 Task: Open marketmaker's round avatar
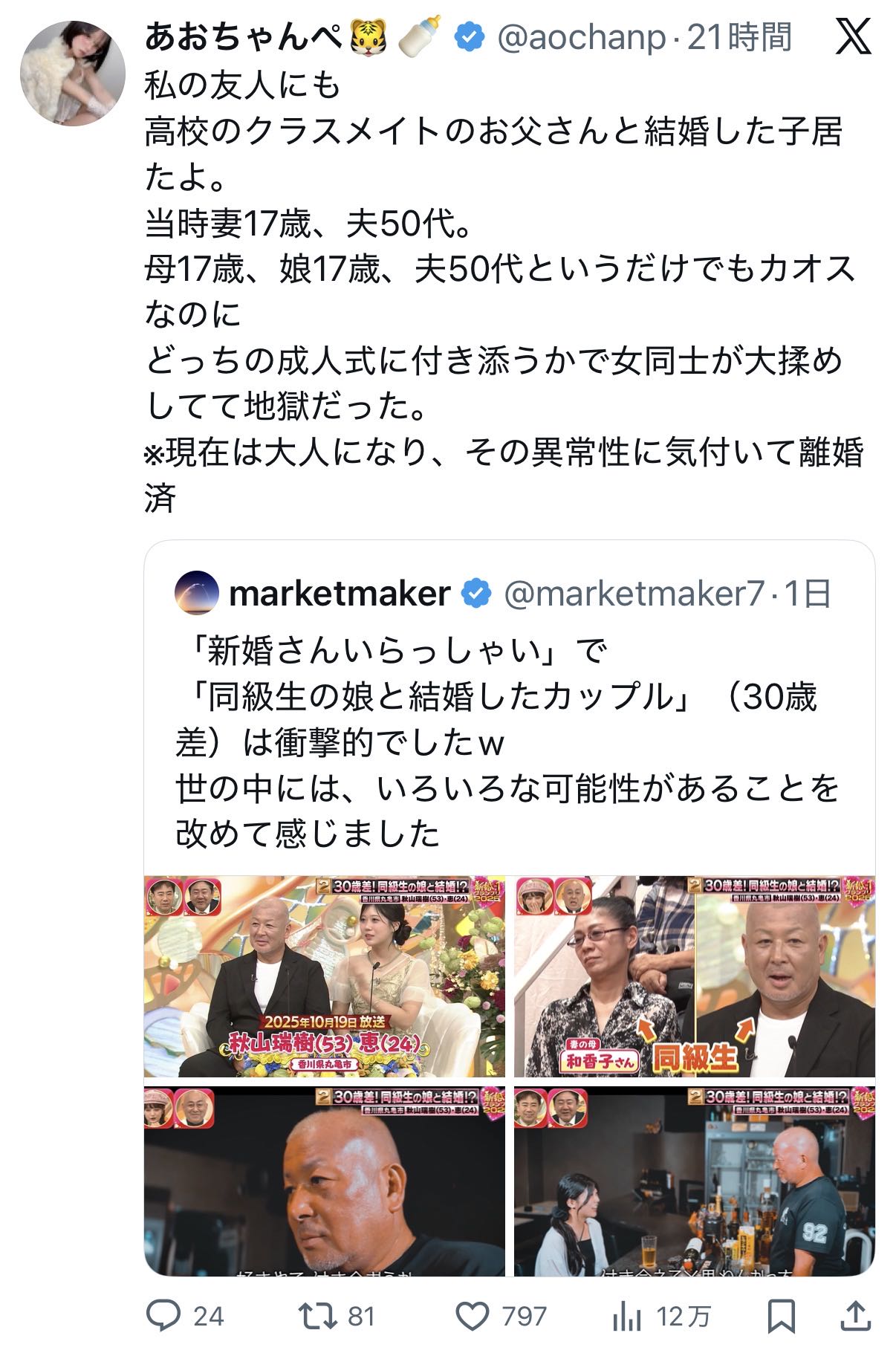coord(197,593)
